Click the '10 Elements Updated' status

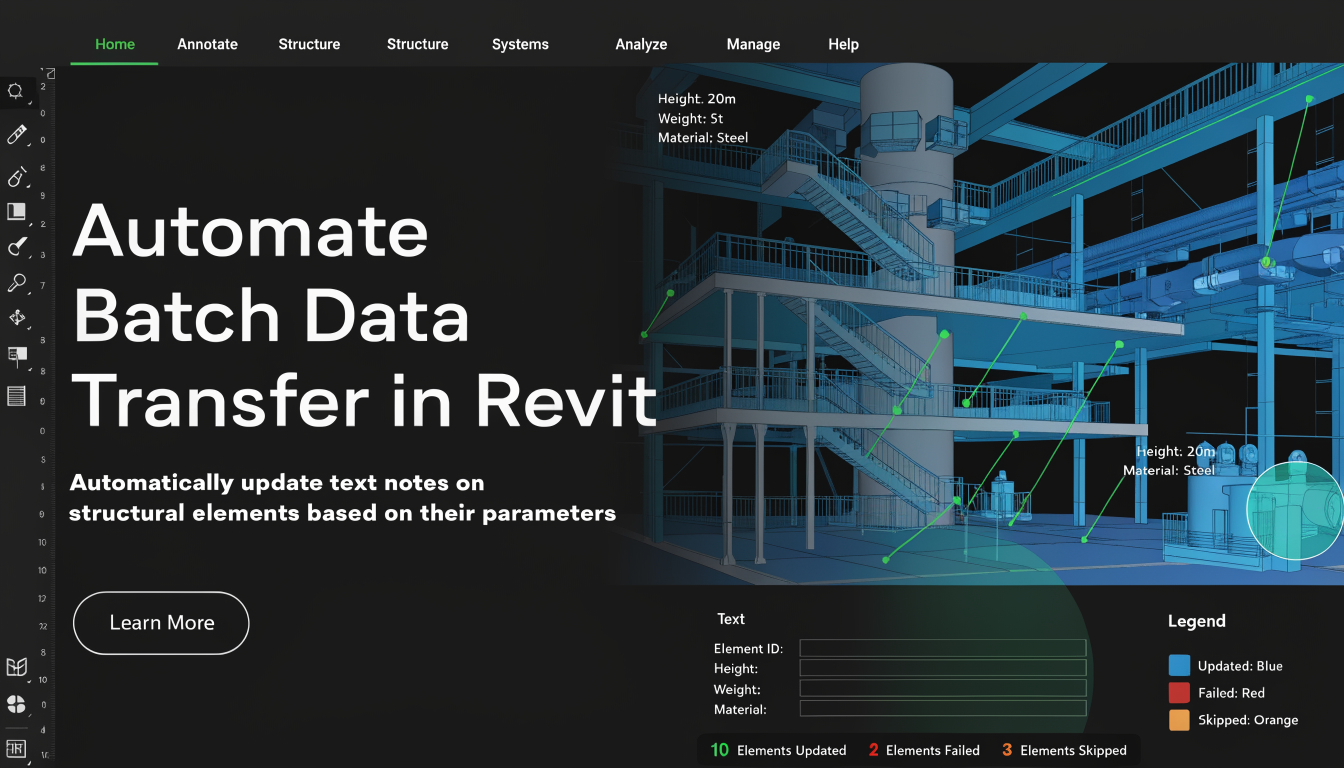click(x=778, y=750)
